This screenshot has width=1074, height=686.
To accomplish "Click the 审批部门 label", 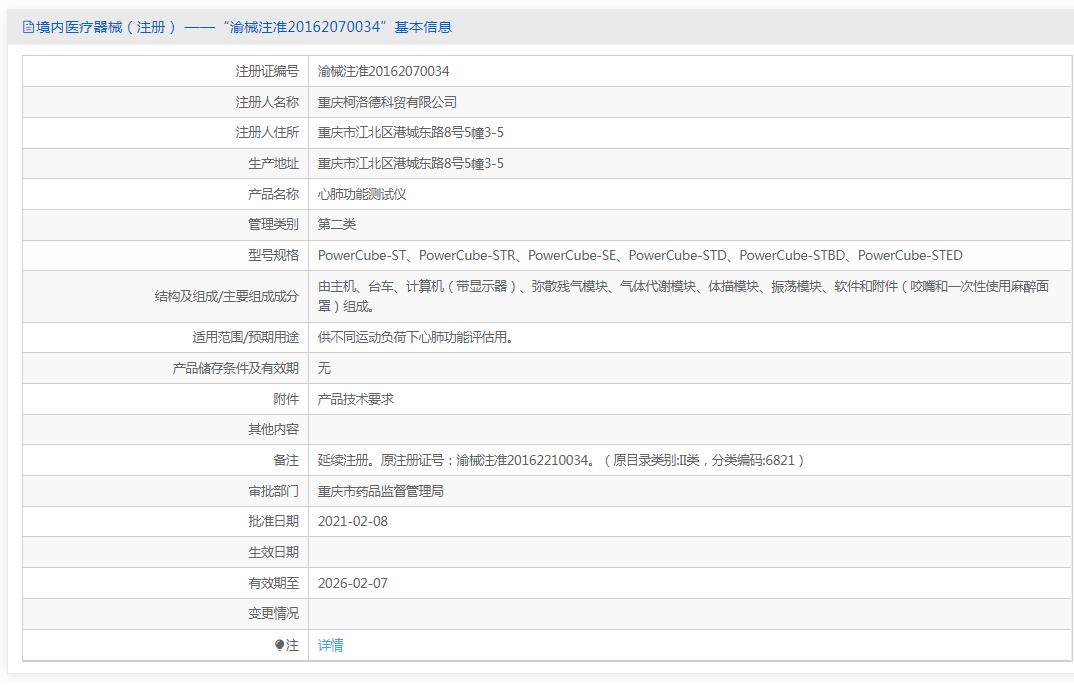I will pyautogui.click(x=273, y=491).
